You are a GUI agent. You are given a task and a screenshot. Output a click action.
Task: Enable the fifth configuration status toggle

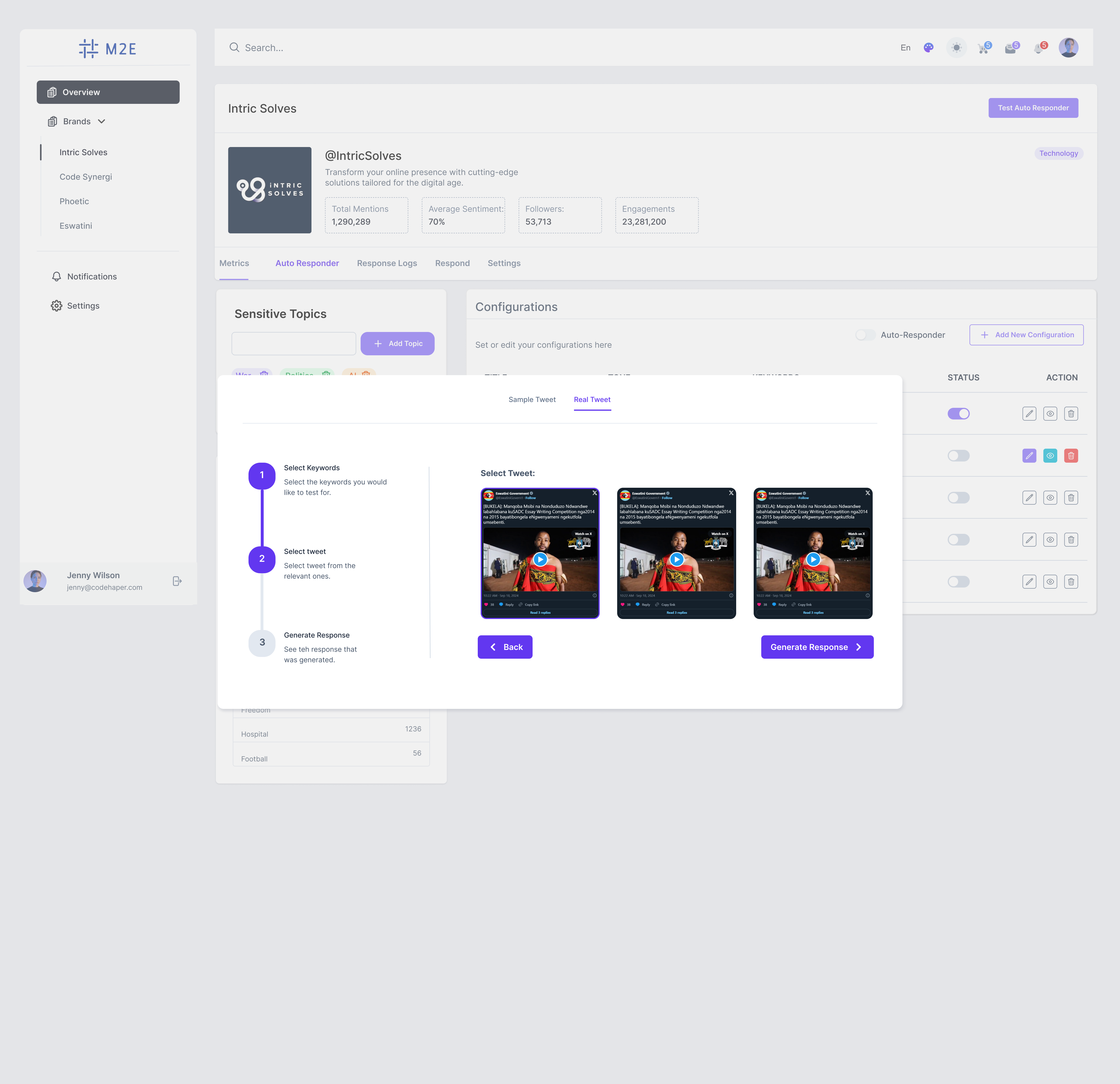[x=958, y=582]
